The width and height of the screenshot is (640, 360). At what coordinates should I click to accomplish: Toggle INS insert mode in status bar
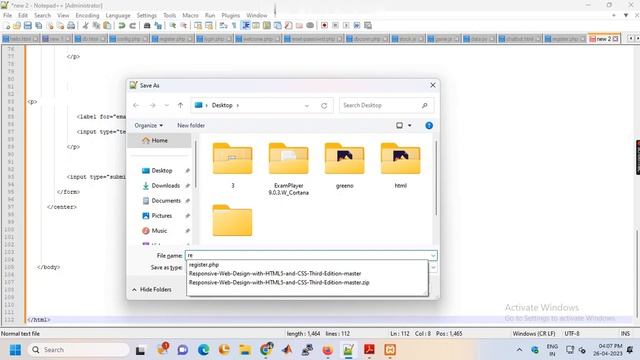pyautogui.click(x=625, y=333)
